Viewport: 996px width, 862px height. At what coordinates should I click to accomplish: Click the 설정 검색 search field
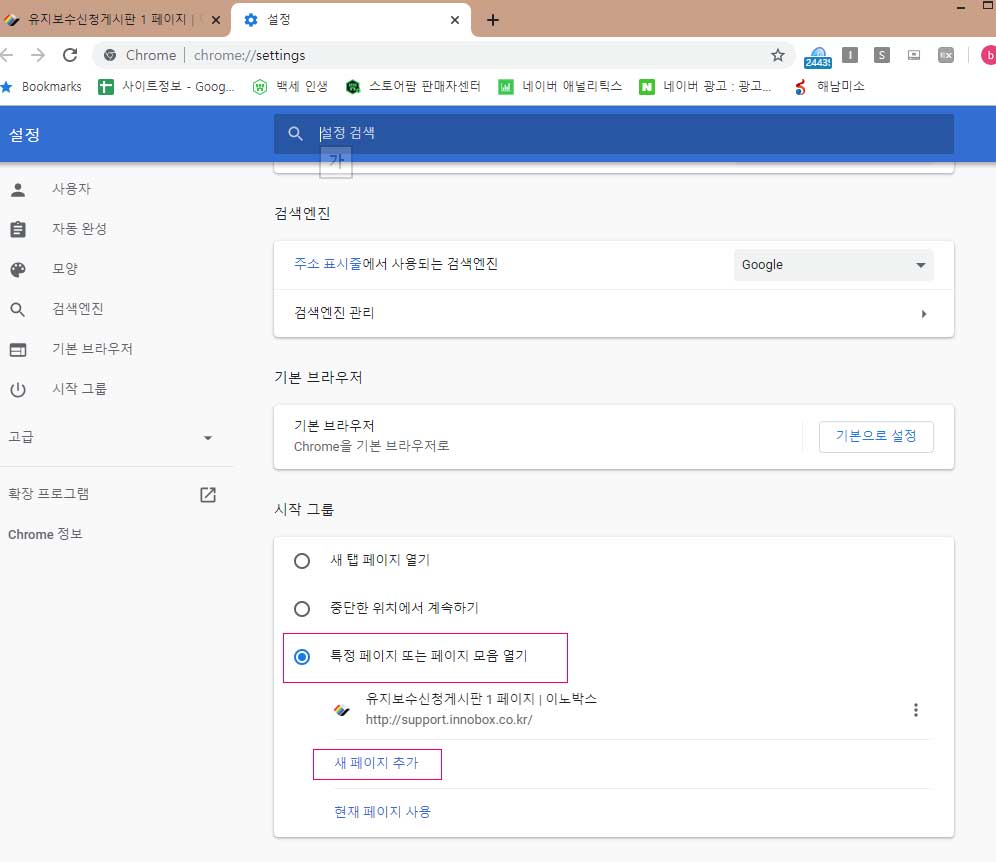click(613, 133)
